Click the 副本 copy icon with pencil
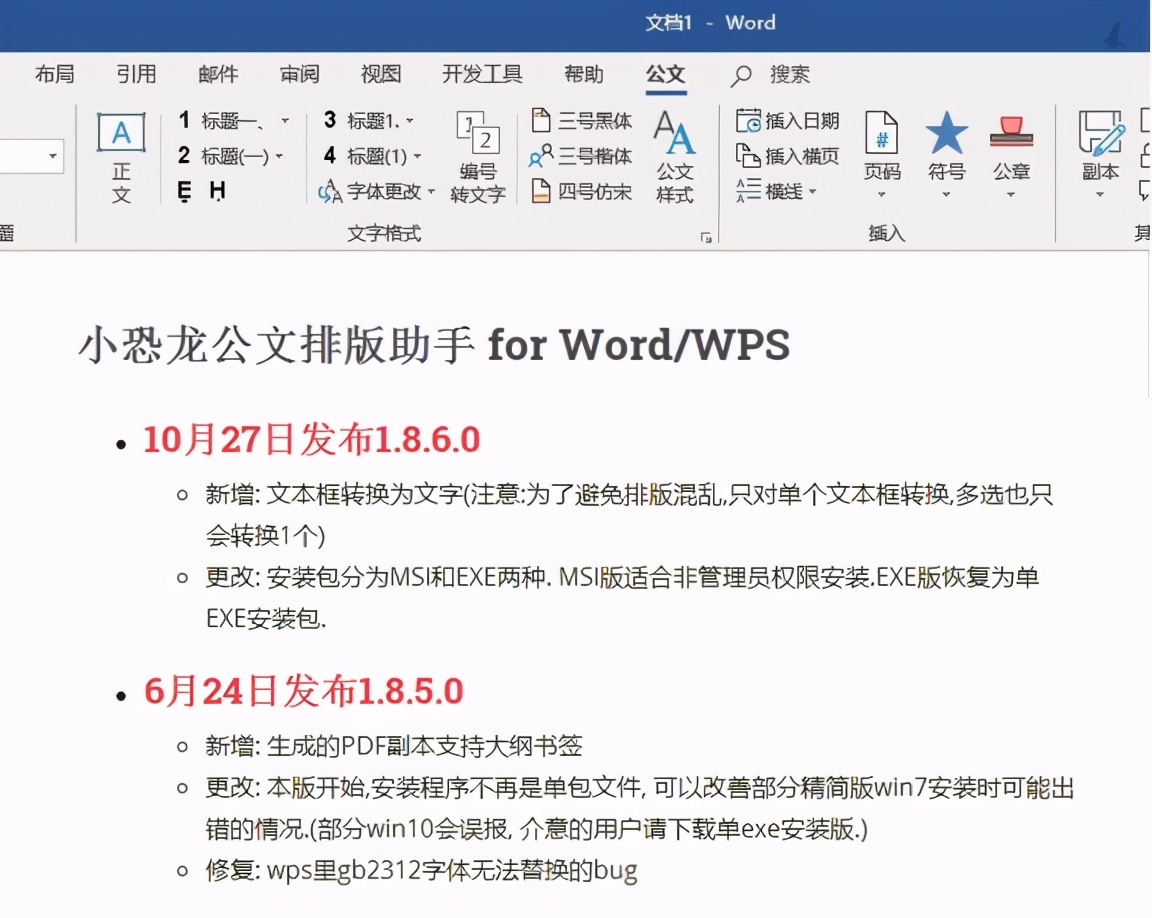The image size is (1152, 918). [1099, 148]
